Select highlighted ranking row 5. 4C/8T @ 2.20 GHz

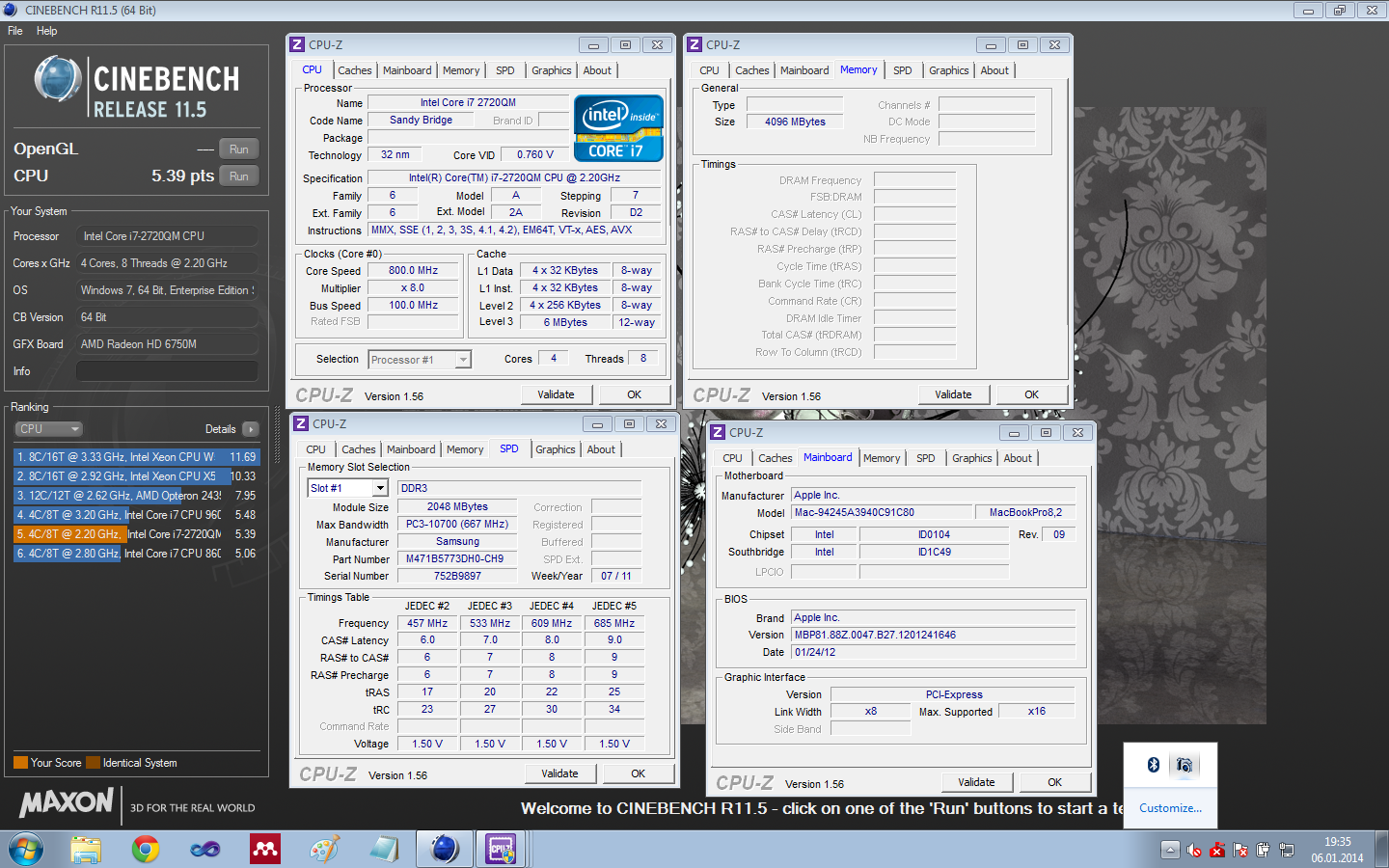pyautogui.click(x=136, y=534)
